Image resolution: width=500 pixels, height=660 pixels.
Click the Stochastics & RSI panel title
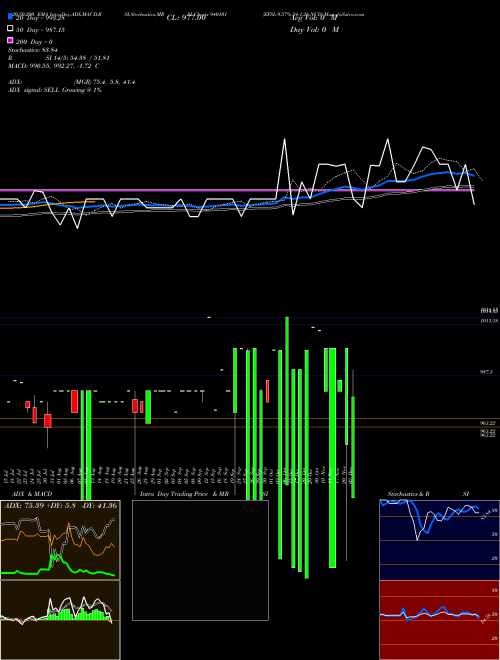(428, 494)
